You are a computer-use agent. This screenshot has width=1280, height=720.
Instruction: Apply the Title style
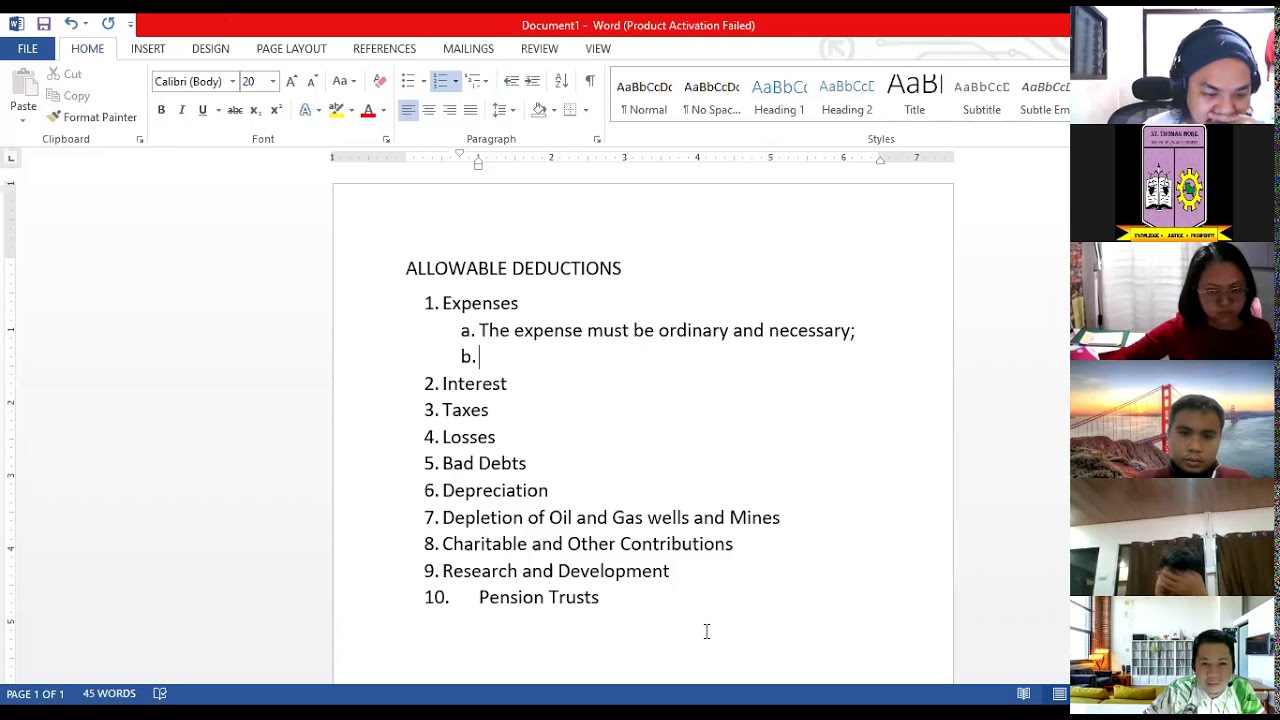915,96
